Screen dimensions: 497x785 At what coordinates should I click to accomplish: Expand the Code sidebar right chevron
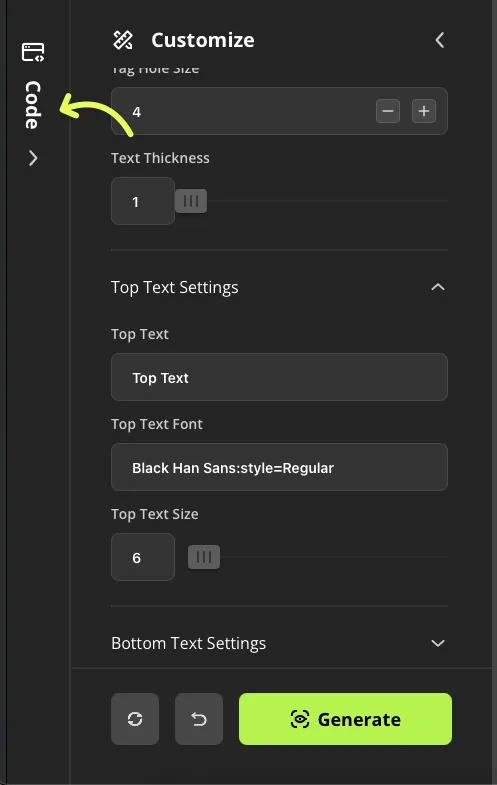tap(33, 158)
